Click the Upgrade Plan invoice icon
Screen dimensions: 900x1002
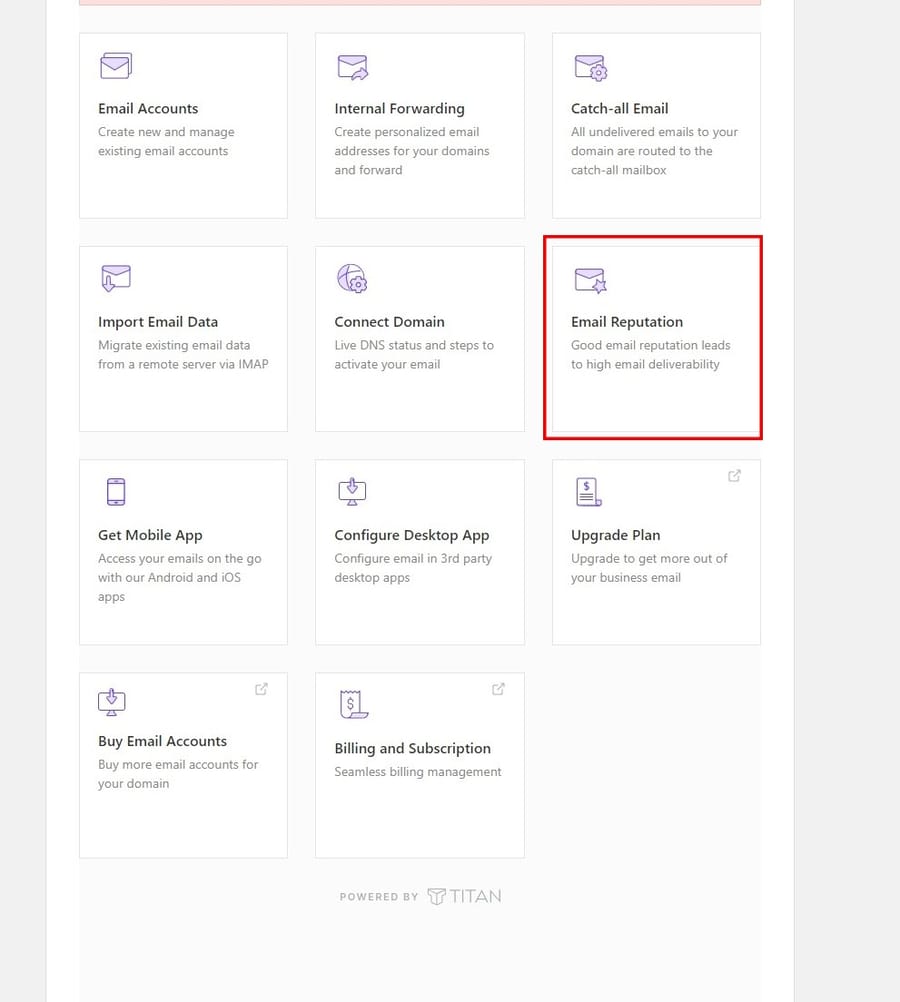click(x=589, y=492)
